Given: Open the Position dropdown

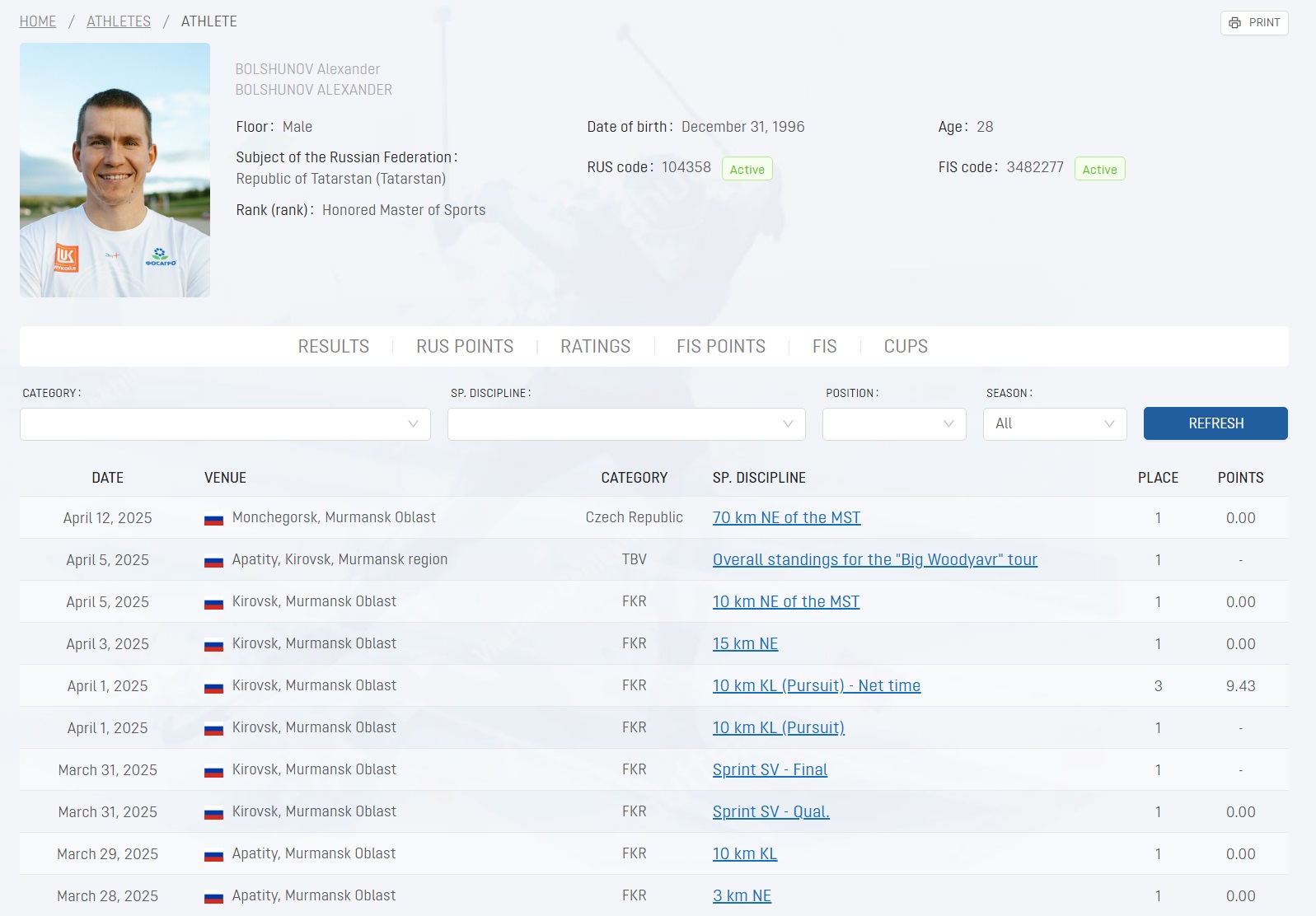Looking at the screenshot, I should (x=894, y=424).
